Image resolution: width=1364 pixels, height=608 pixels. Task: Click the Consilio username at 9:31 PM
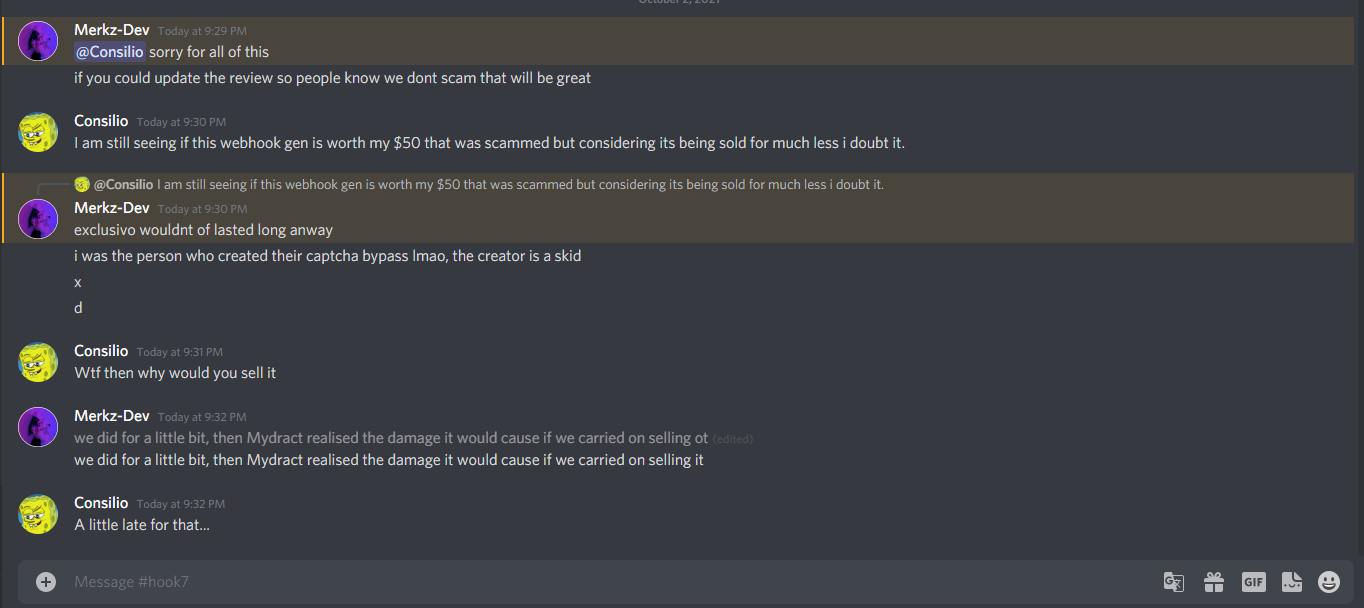tap(101, 351)
